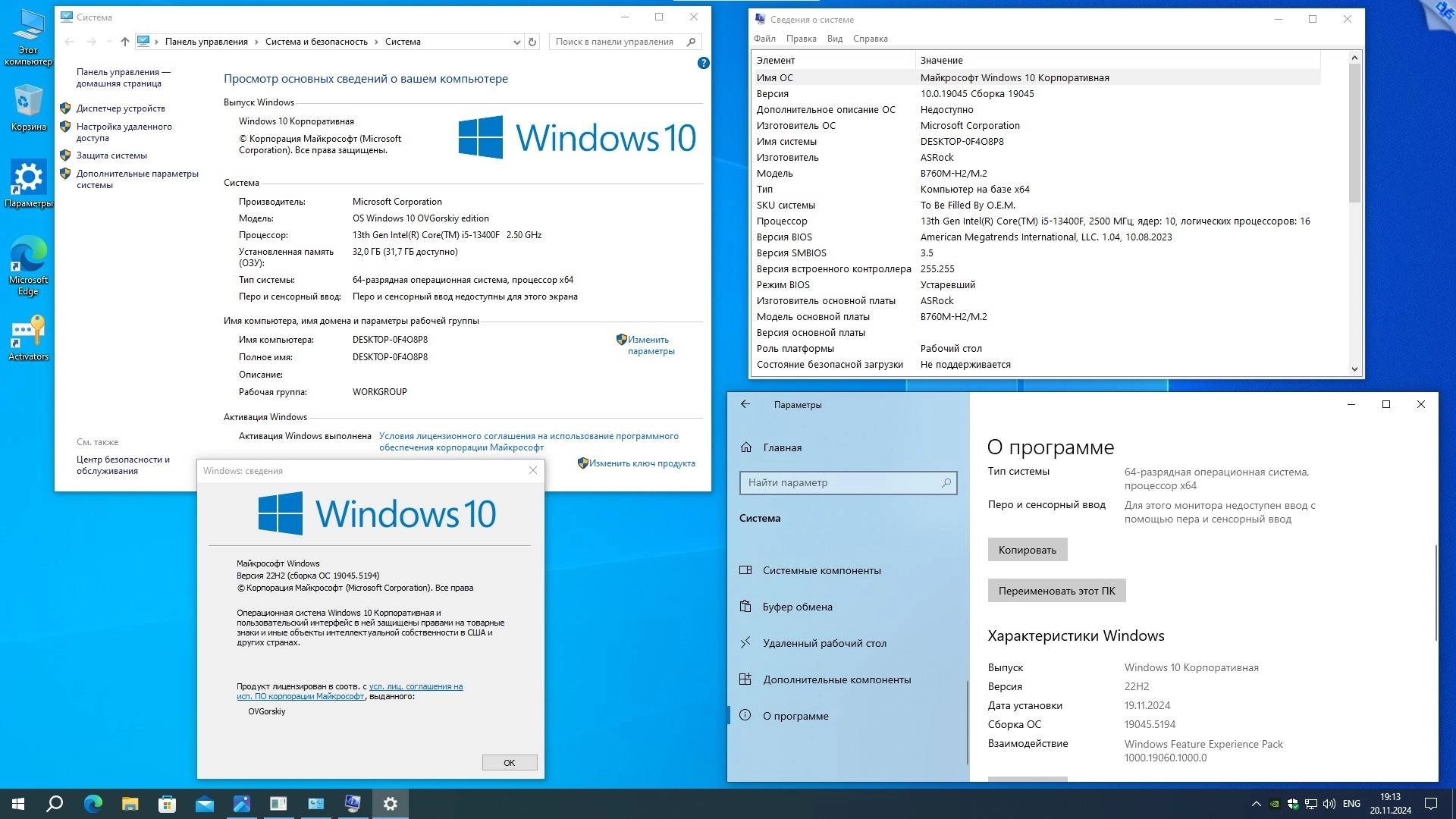1456x819 pixels.
Task: Open Диспетчер устройств from the System sidebar
Action: tap(120, 108)
